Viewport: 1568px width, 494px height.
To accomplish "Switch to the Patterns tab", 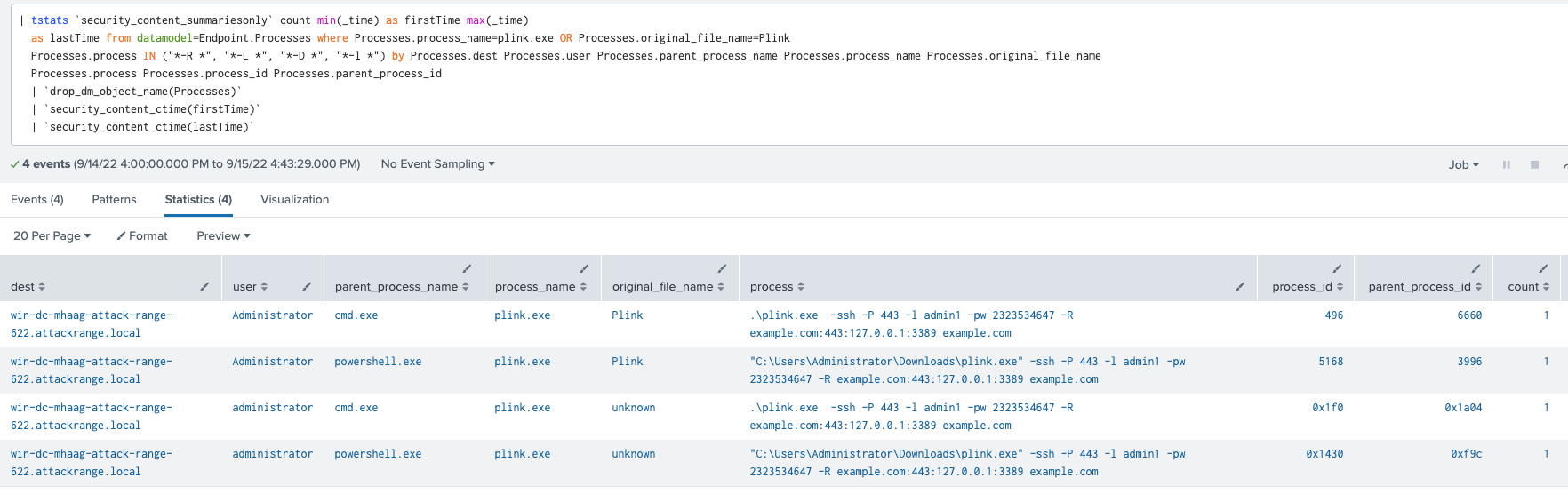I will [115, 199].
